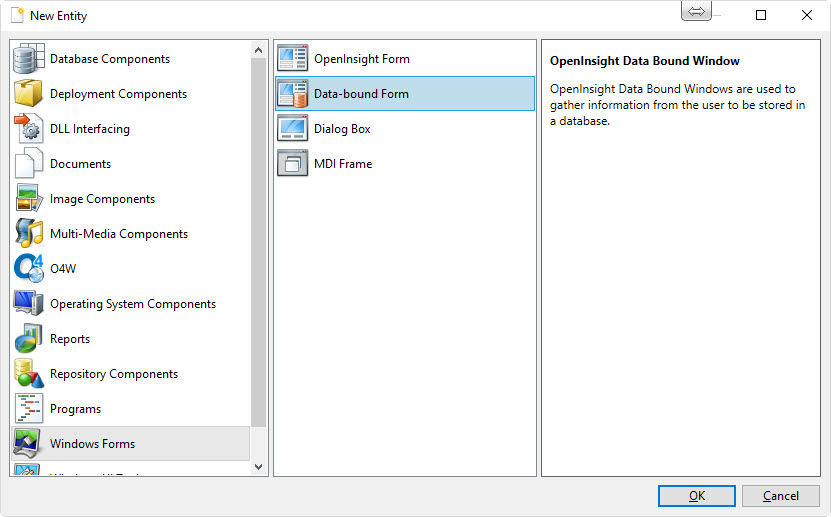Click the Dialog Box icon
The image size is (831, 517).
coord(293,129)
